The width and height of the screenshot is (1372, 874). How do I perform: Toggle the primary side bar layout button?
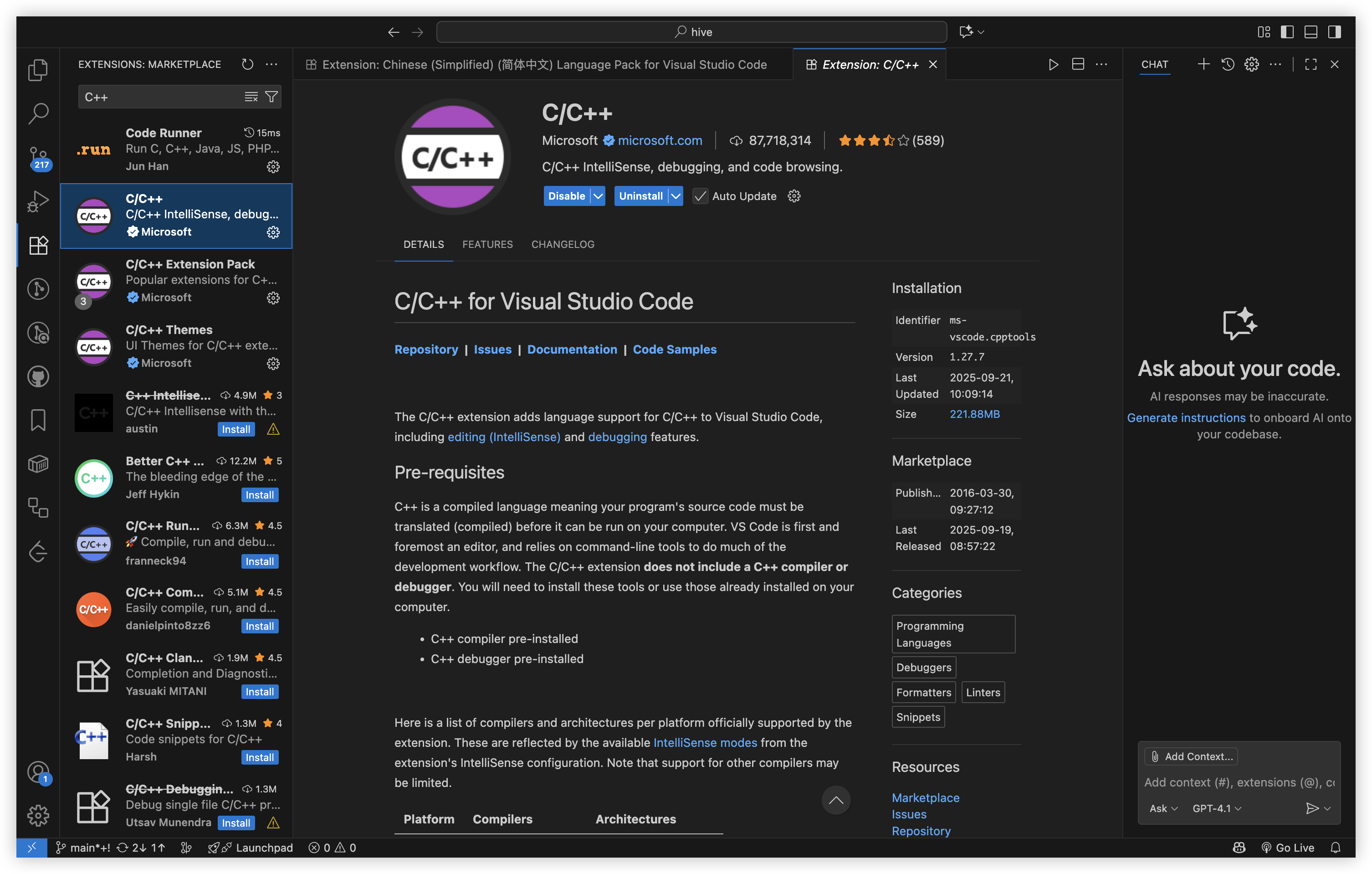click(x=1287, y=32)
